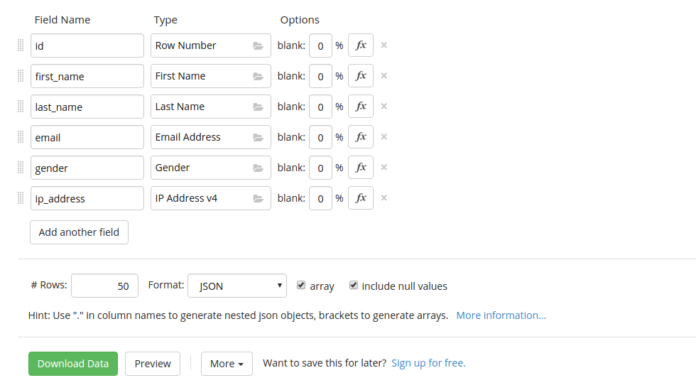This screenshot has width=696, height=390.
Task: Open formula editor for gender row
Action: point(360,168)
